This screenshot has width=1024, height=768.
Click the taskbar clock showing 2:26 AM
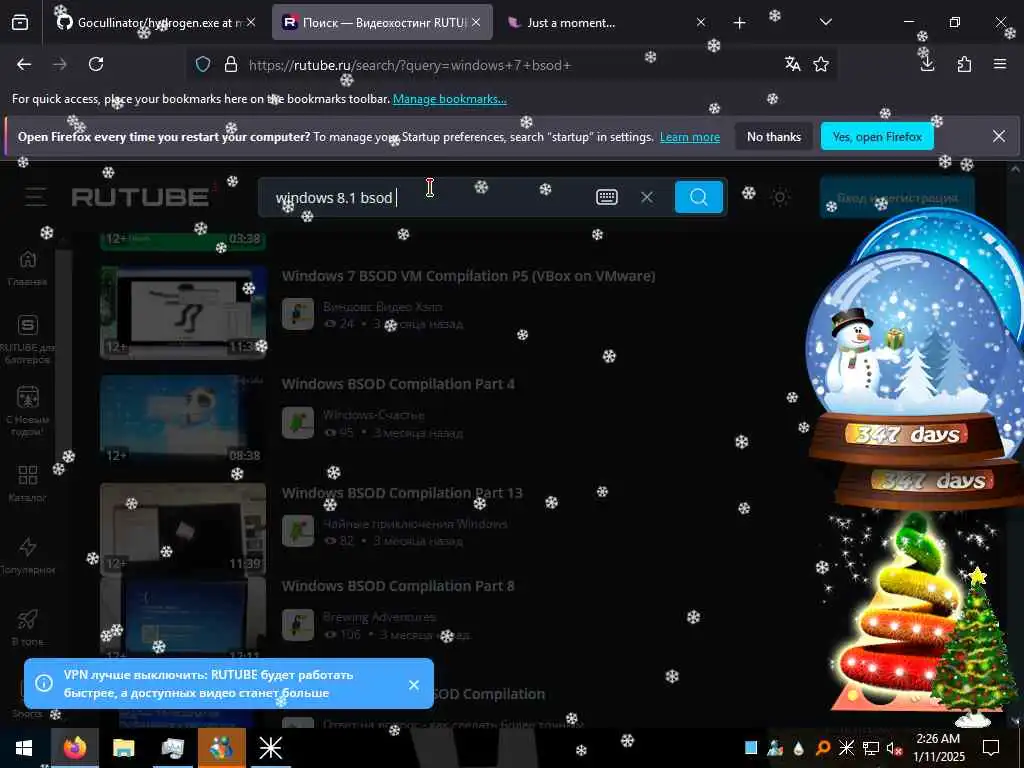938,748
